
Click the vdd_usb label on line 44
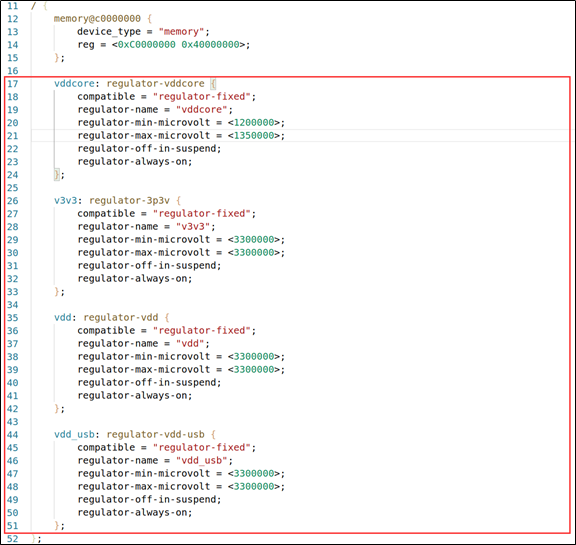point(74,435)
